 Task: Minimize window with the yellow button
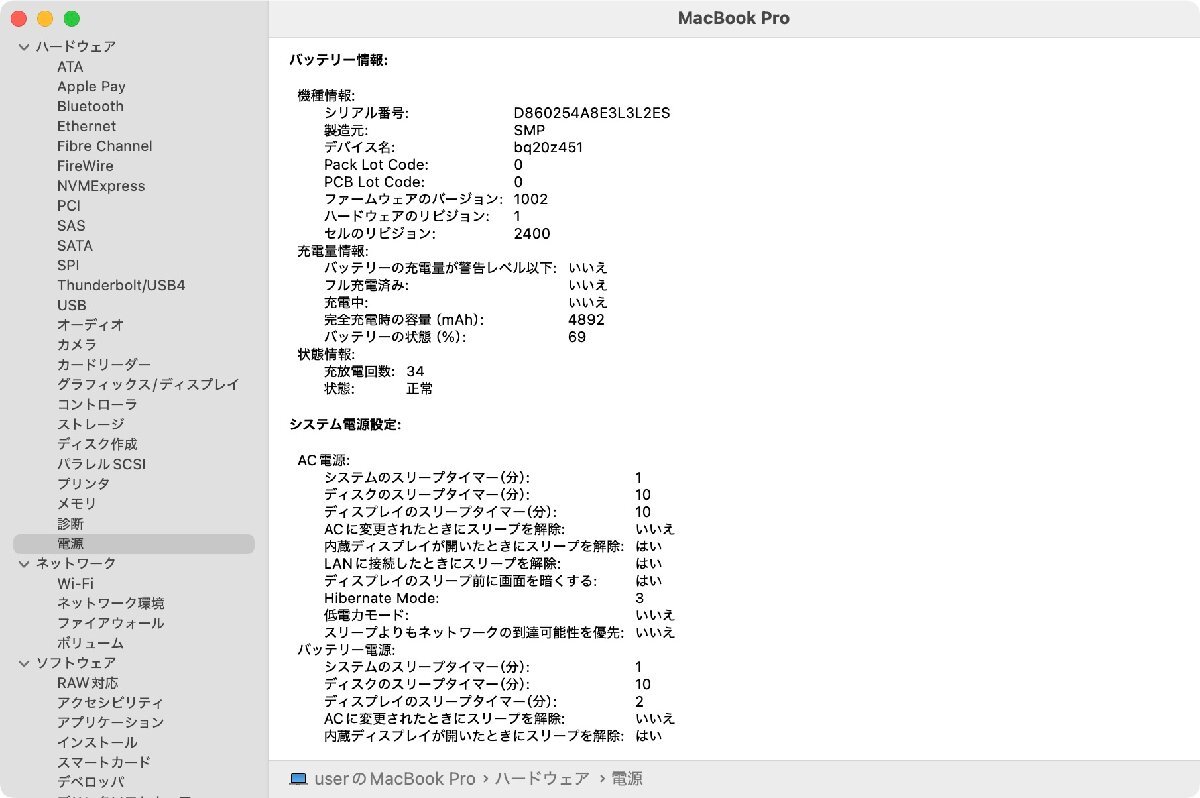pos(45,19)
